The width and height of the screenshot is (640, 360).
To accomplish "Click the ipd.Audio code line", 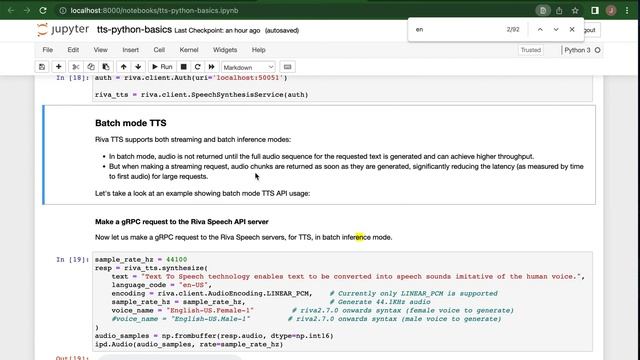I will [x=189, y=344].
